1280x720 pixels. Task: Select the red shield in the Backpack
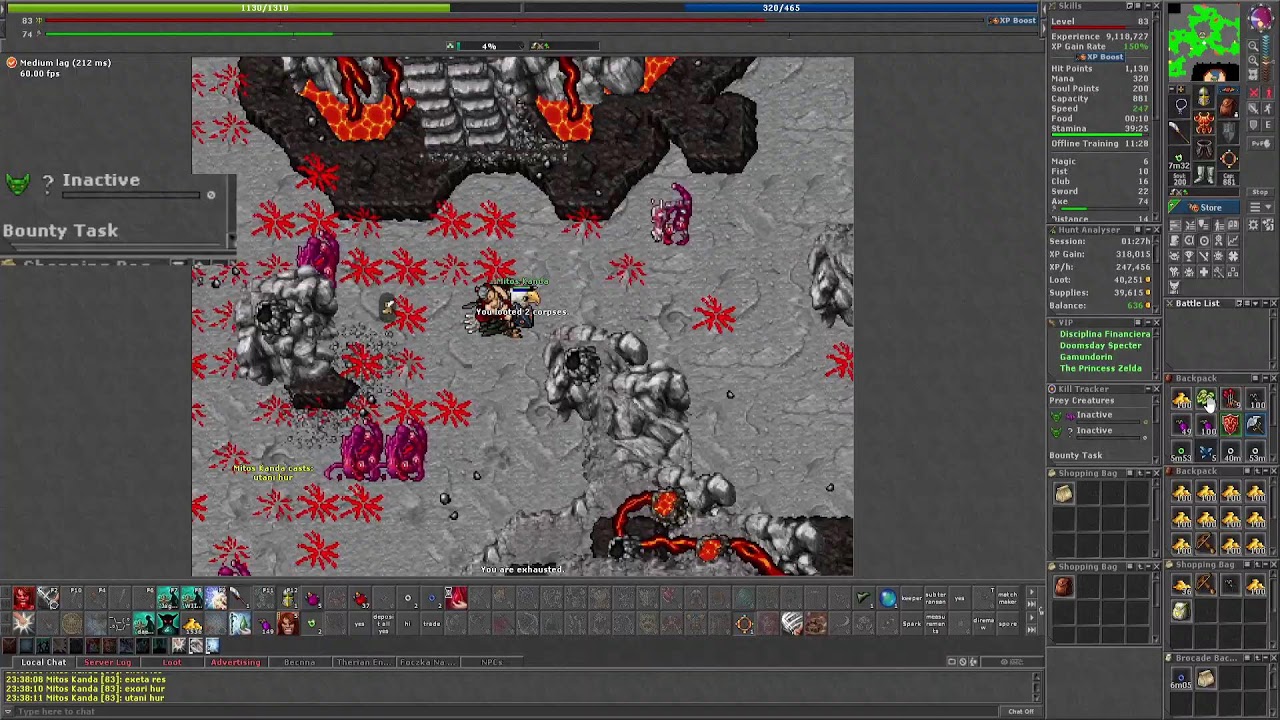click(1230, 426)
